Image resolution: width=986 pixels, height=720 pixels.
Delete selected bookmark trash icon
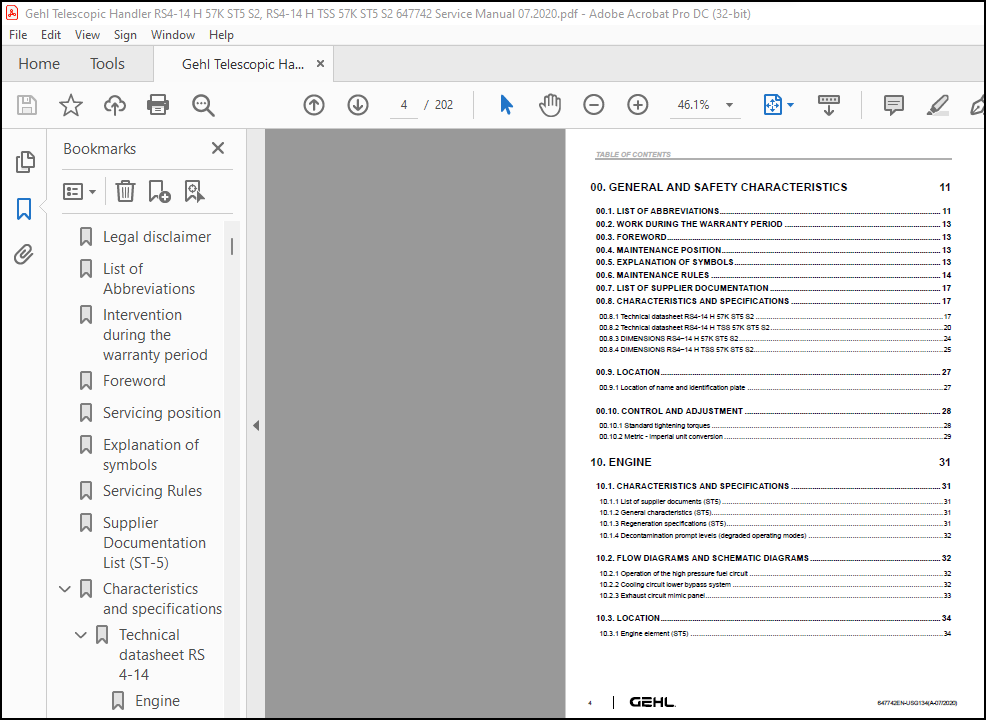pyautogui.click(x=125, y=191)
